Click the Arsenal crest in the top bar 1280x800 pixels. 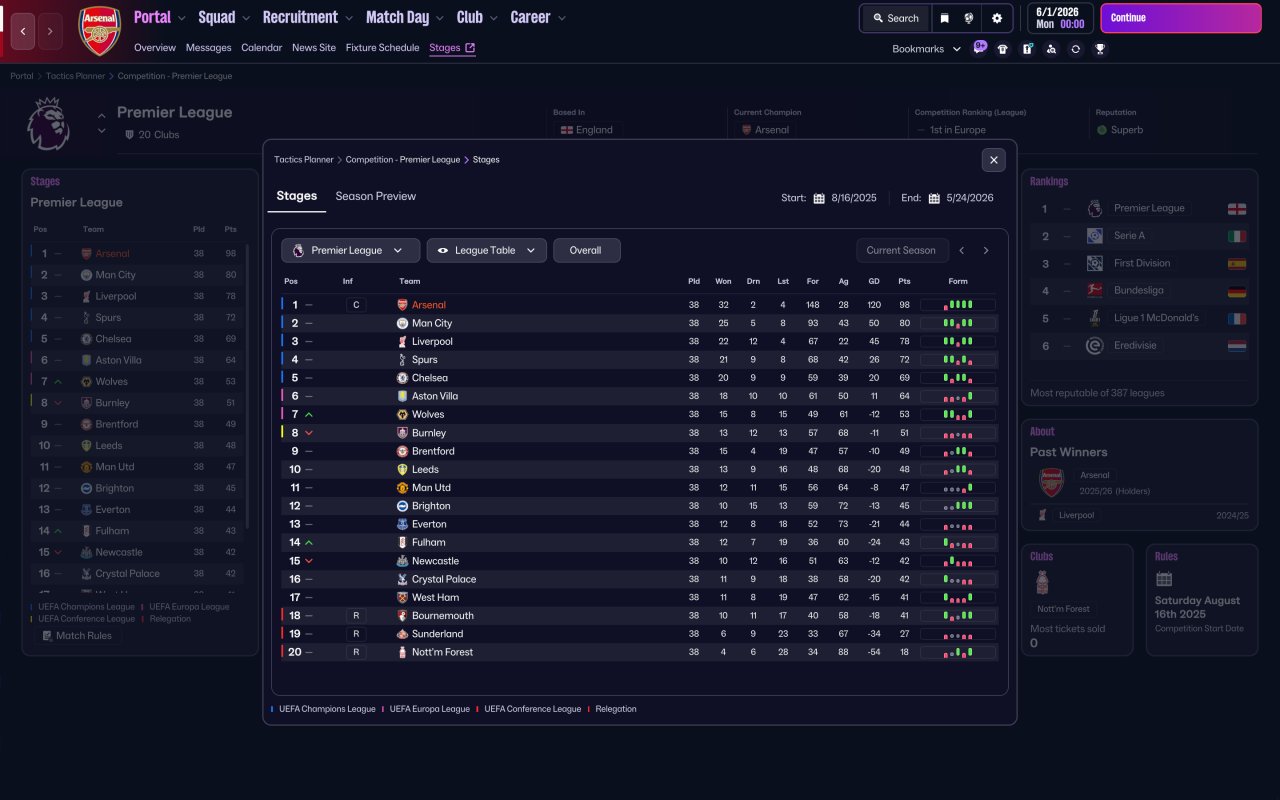pos(99,31)
